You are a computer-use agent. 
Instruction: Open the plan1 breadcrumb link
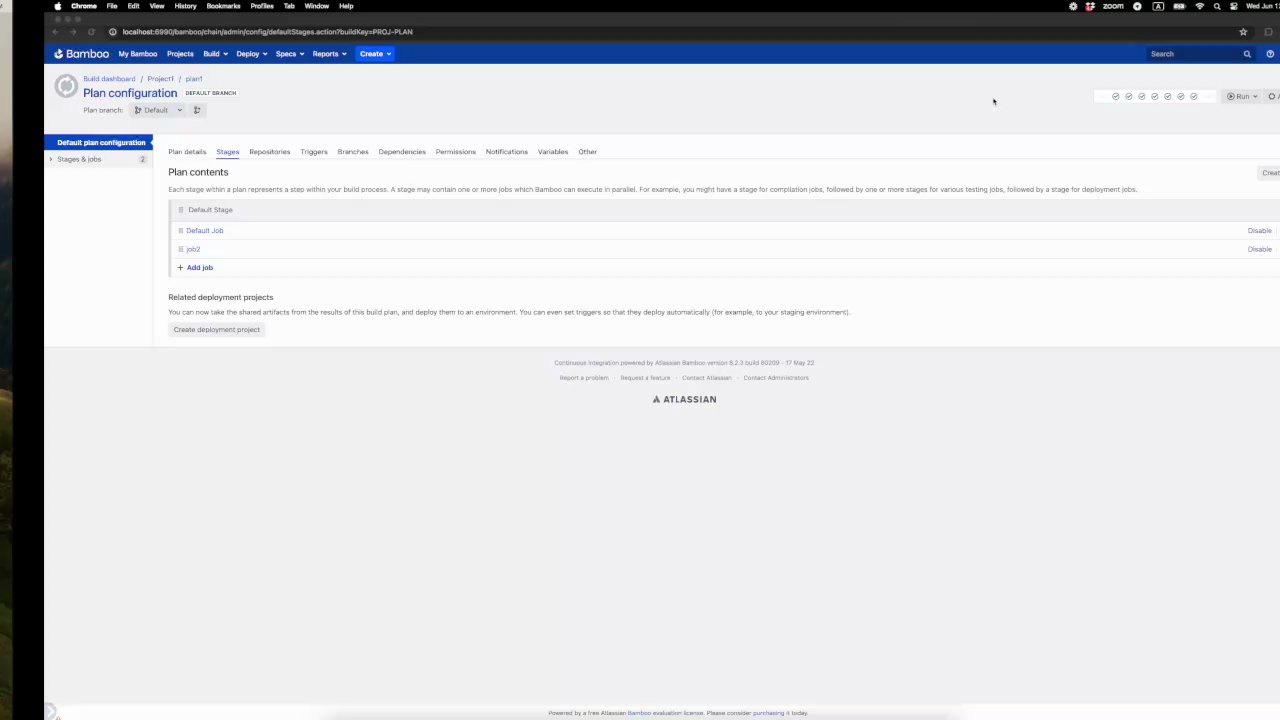(194, 79)
